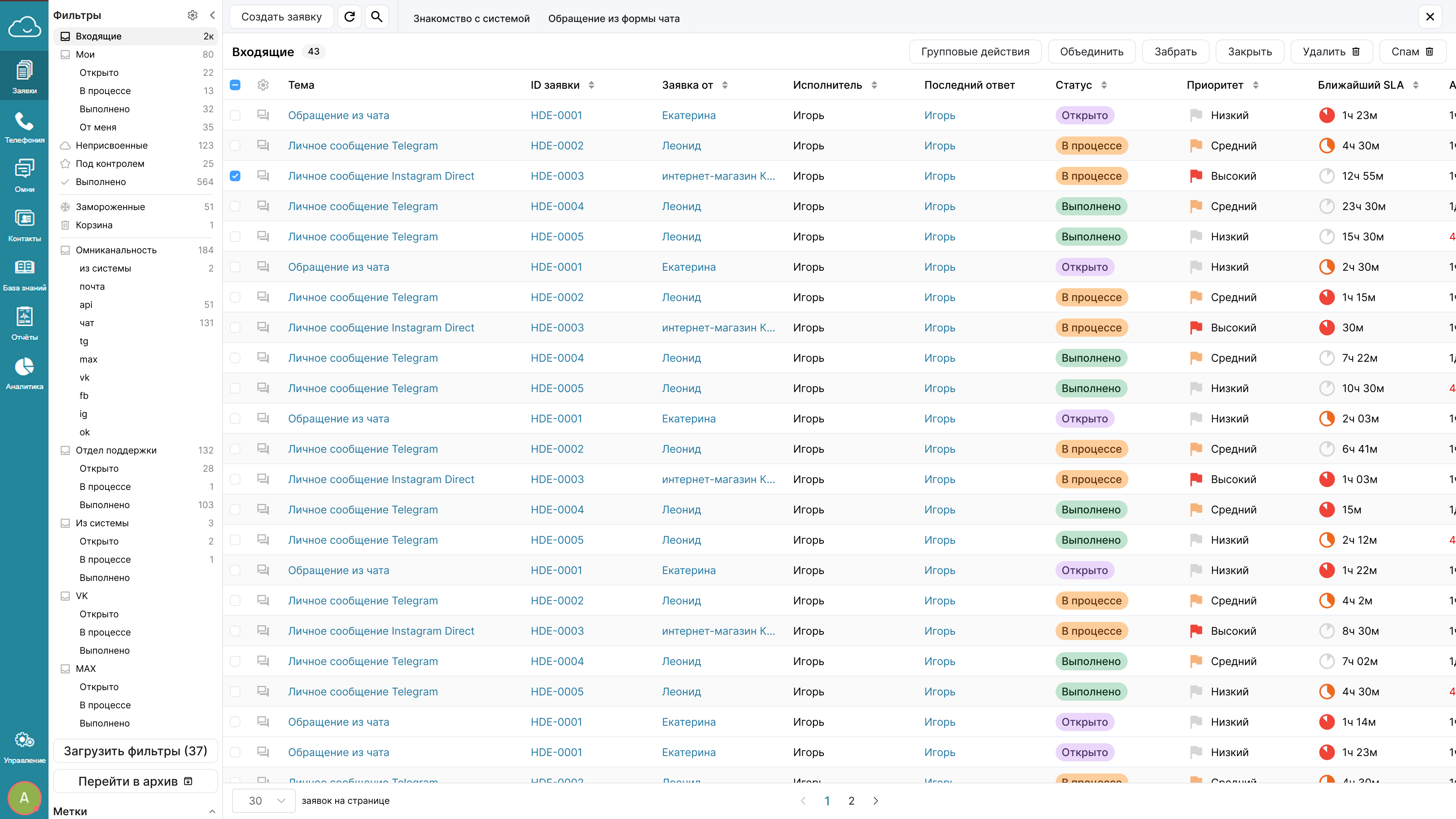Screen dimensions: 1456x819
Task: Collapse the Фильтры panel with chevron
Action: point(212,15)
